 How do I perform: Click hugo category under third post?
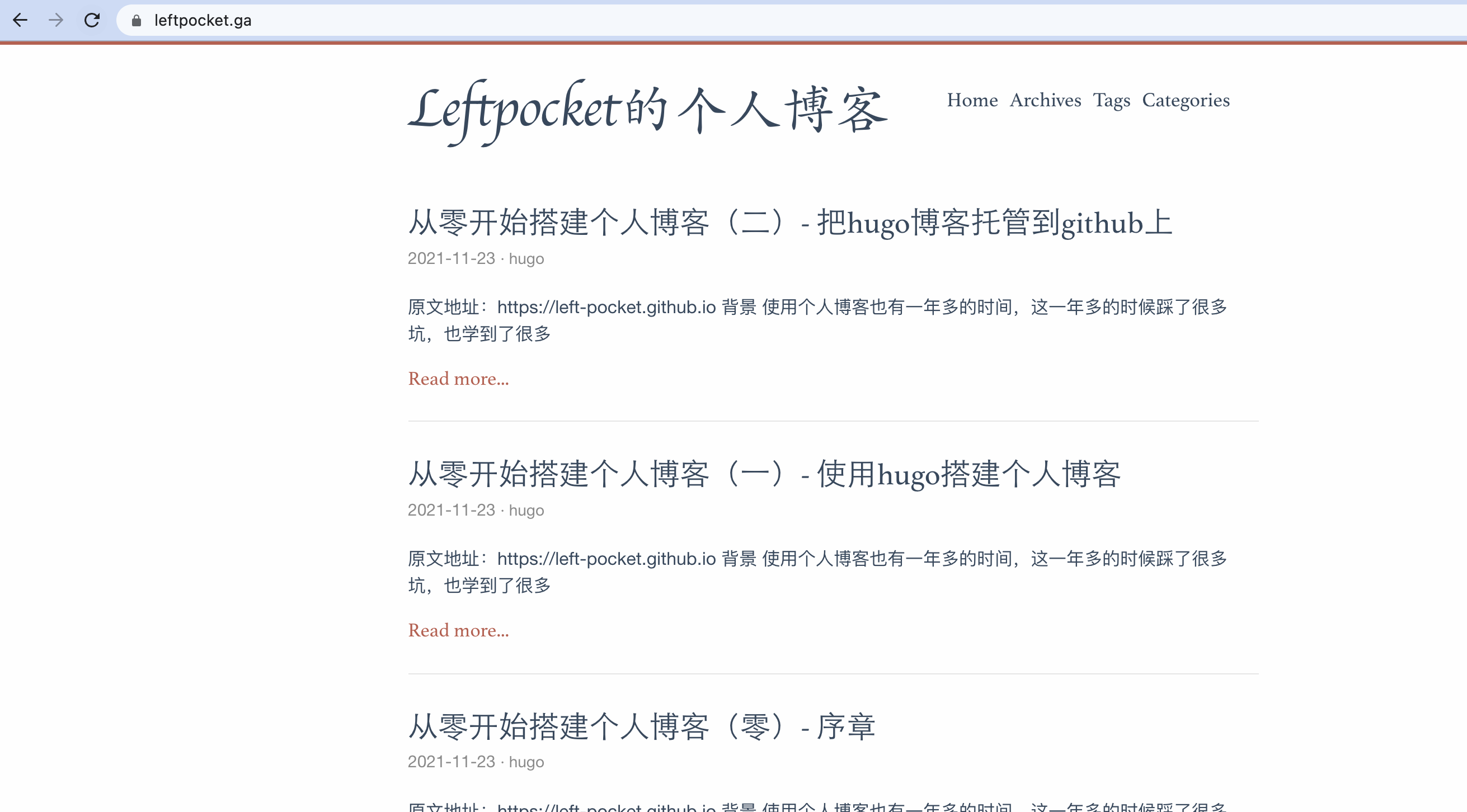click(526, 762)
